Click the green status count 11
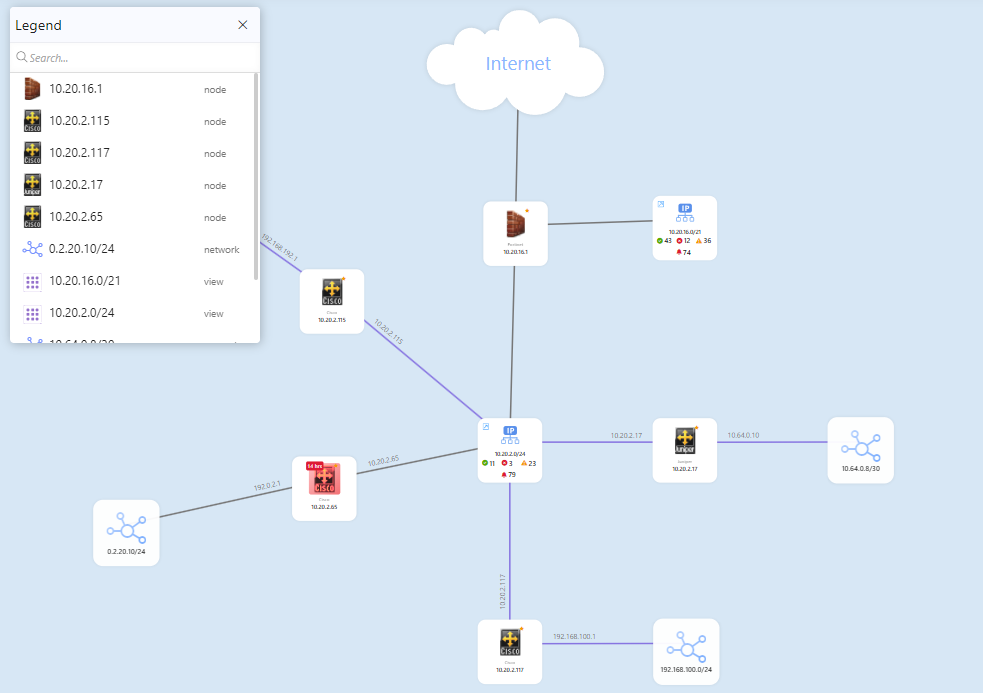 pos(488,463)
